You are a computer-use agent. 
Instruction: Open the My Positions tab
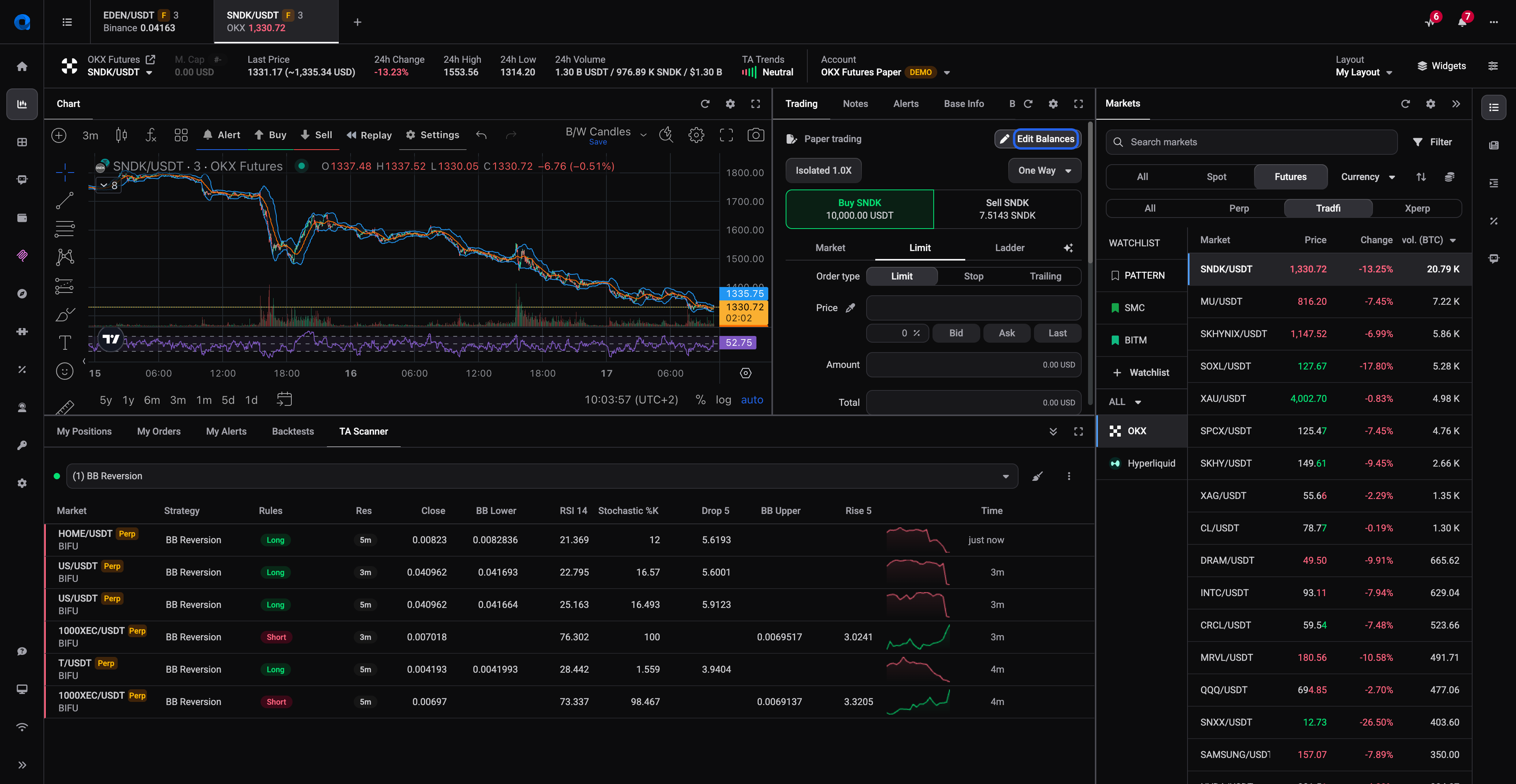click(x=84, y=431)
